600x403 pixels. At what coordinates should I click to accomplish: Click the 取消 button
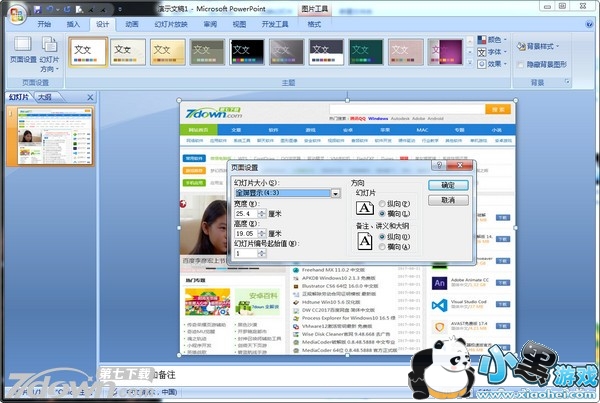pos(447,200)
